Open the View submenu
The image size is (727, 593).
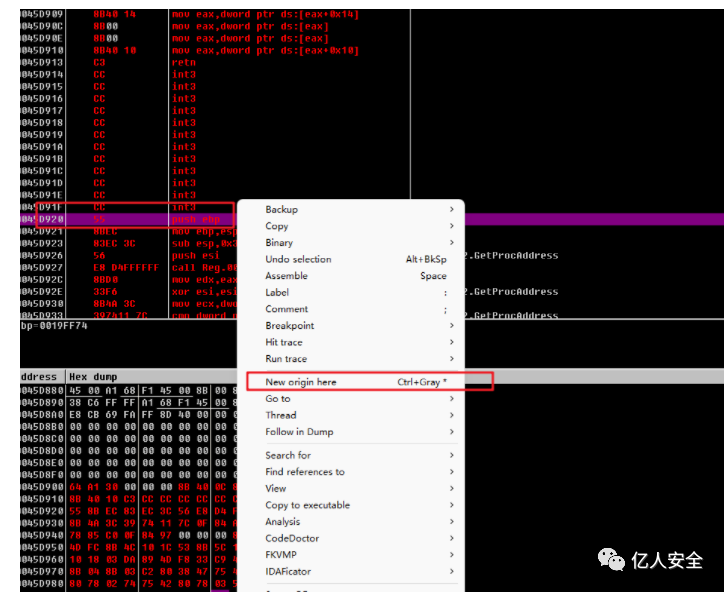(x=351, y=489)
